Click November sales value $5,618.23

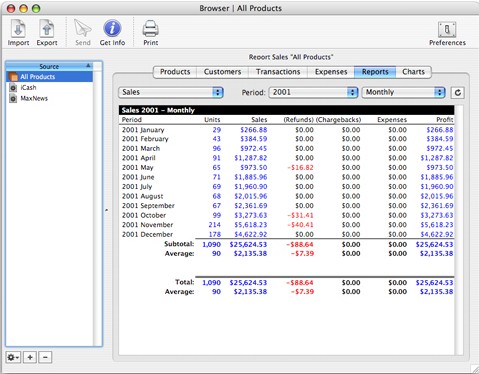[251, 225]
